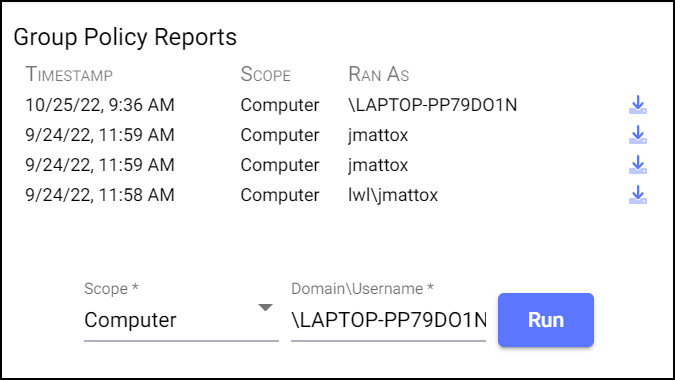Run the group policy report
The height and width of the screenshot is (380, 675).
click(x=546, y=320)
